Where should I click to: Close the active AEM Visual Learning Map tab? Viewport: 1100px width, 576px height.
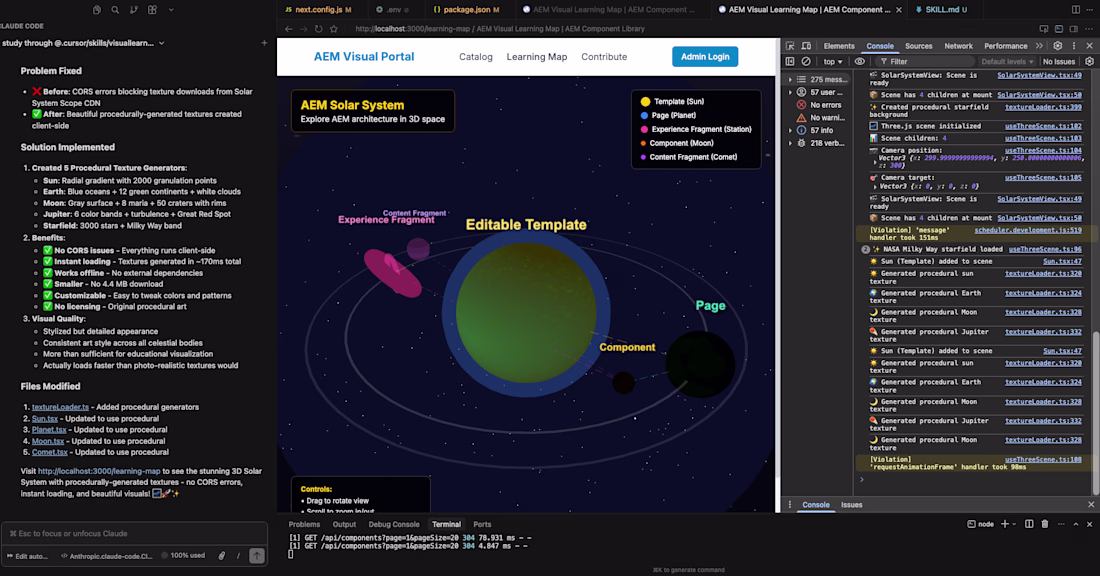899,10
